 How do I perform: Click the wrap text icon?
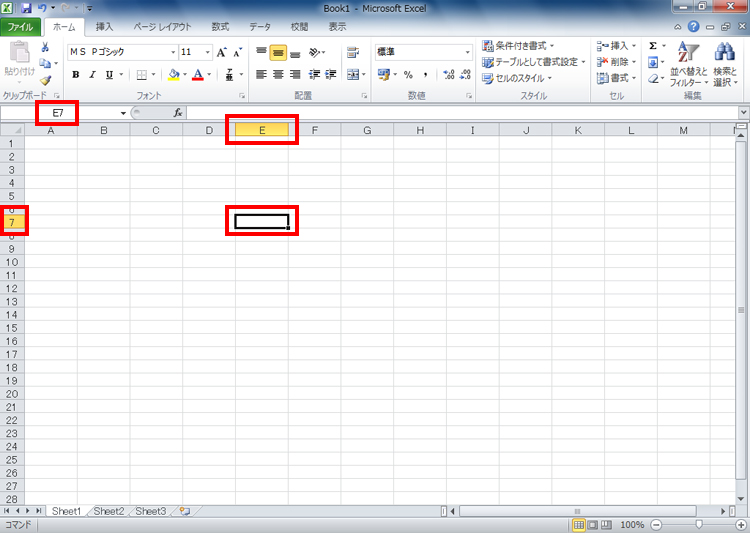pyautogui.click(x=353, y=52)
